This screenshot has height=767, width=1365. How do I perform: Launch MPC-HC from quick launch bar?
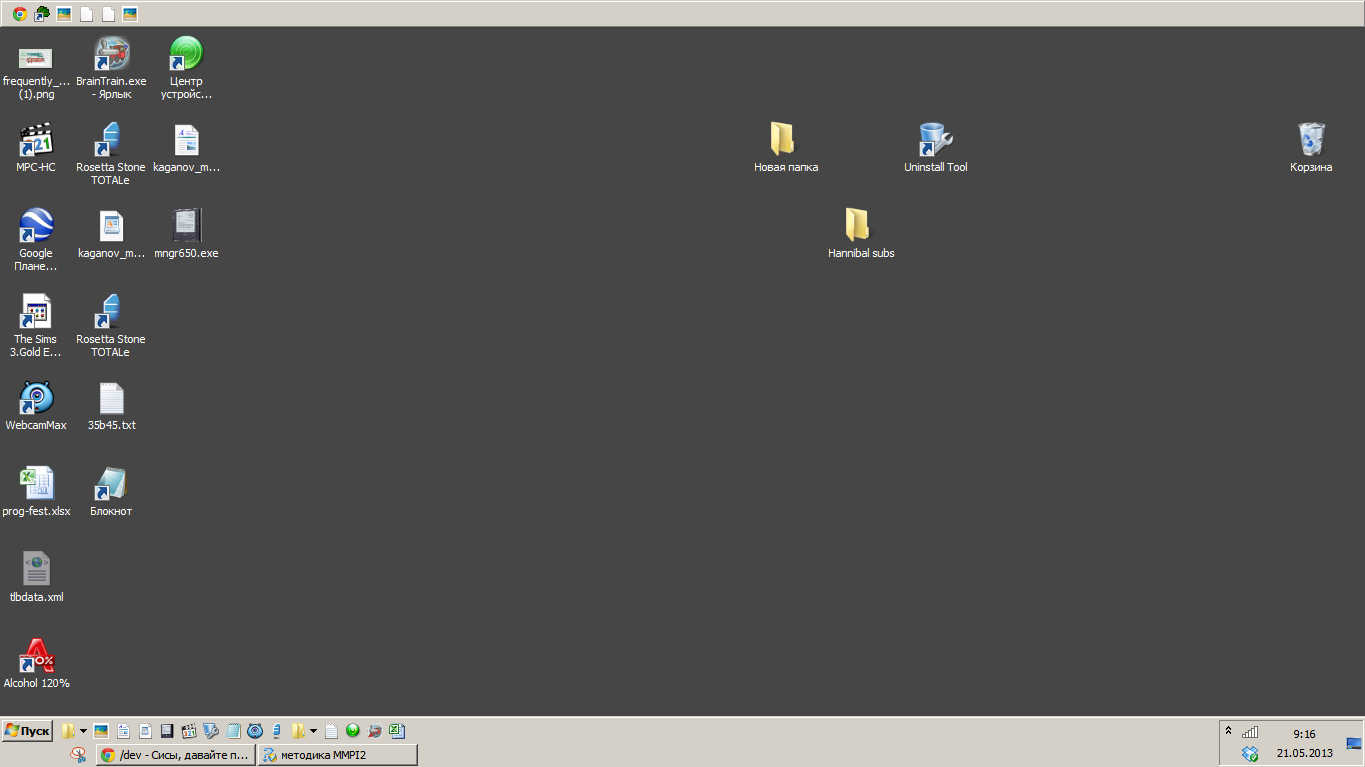coord(189,731)
